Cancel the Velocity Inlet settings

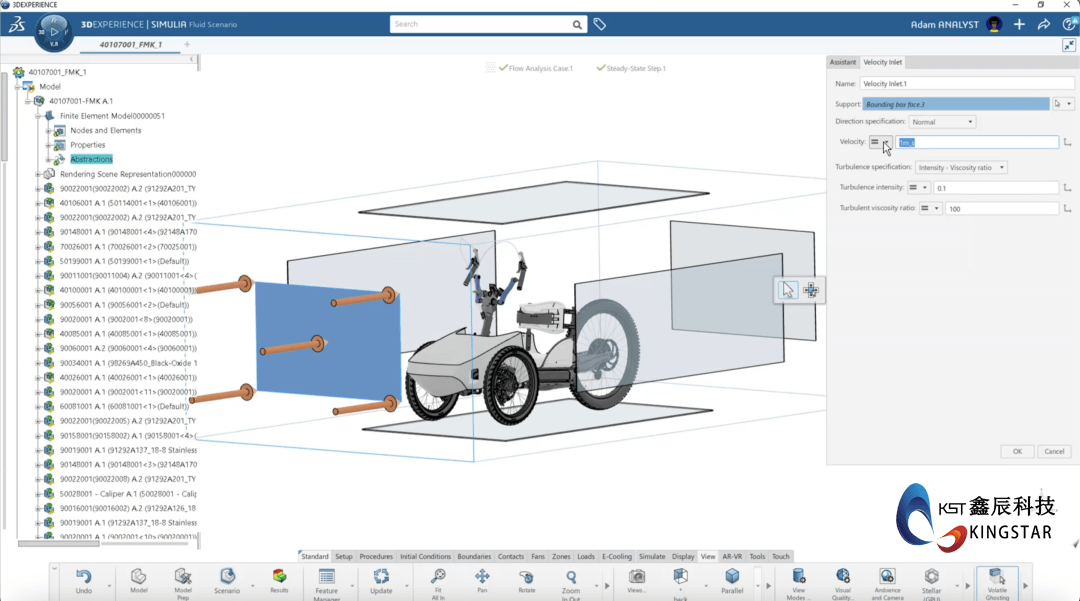point(1054,451)
